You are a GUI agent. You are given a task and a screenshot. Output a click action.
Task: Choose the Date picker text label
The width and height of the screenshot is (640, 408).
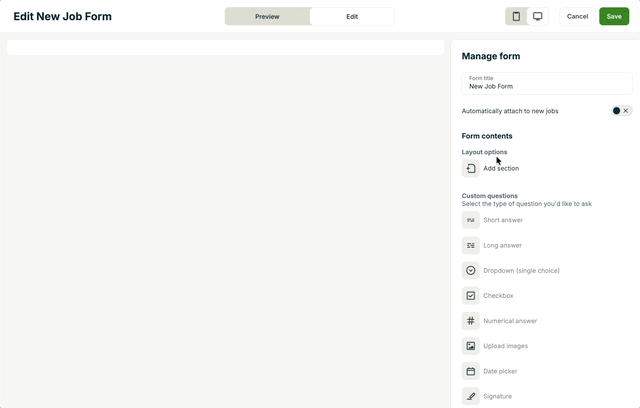(500, 371)
